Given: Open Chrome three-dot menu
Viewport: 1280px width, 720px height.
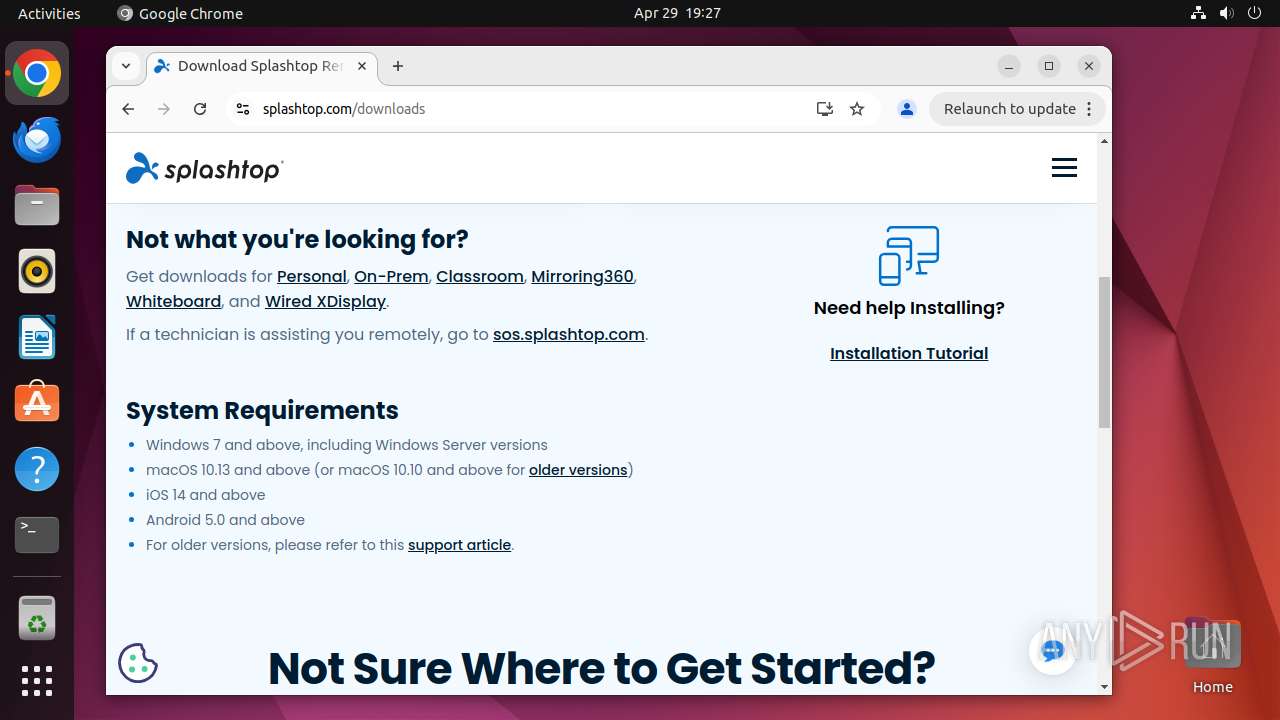Looking at the screenshot, I should (x=1089, y=109).
